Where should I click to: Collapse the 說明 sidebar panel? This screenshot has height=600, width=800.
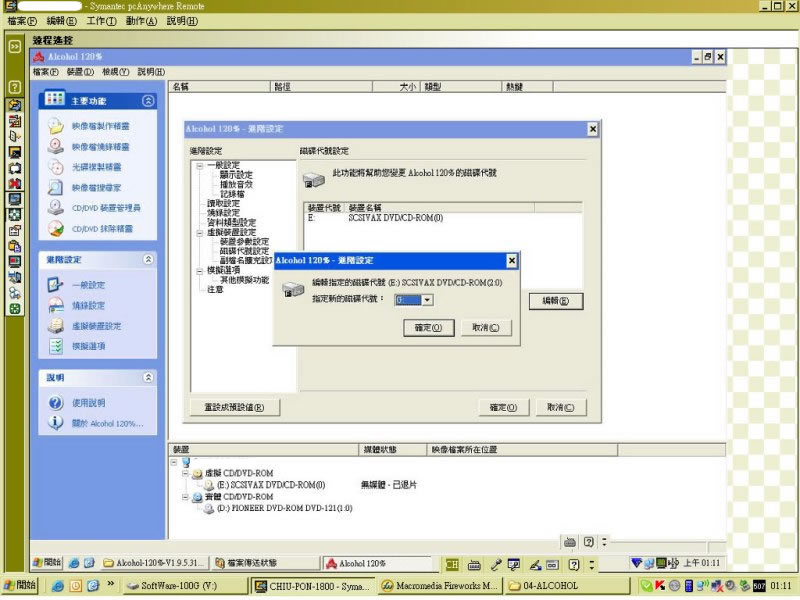pyautogui.click(x=148, y=377)
